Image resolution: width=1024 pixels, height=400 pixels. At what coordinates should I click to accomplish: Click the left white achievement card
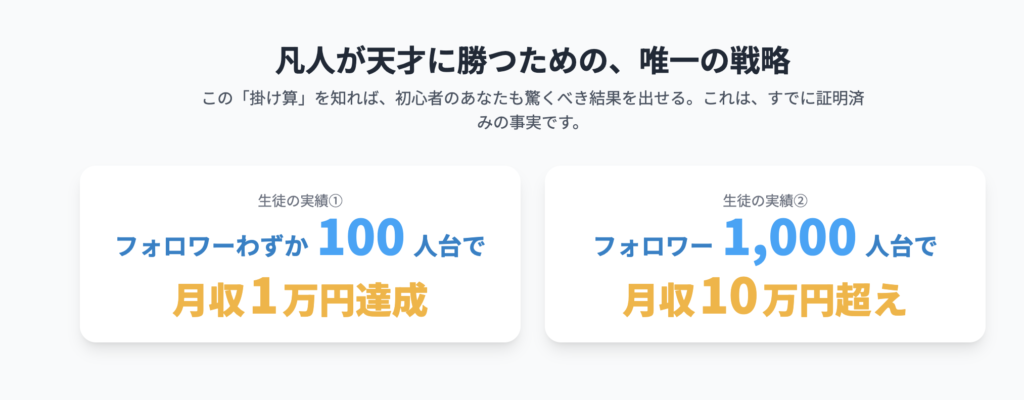pyautogui.click(x=300, y=254)
